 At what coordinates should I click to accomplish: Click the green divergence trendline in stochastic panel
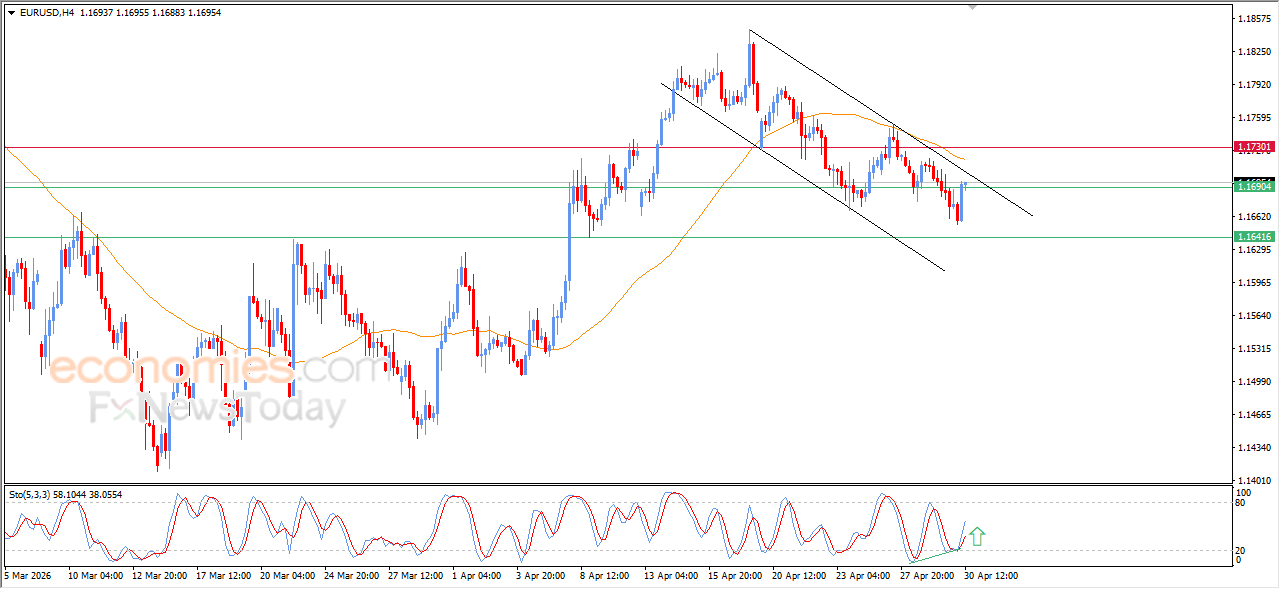tap(935, 555)
